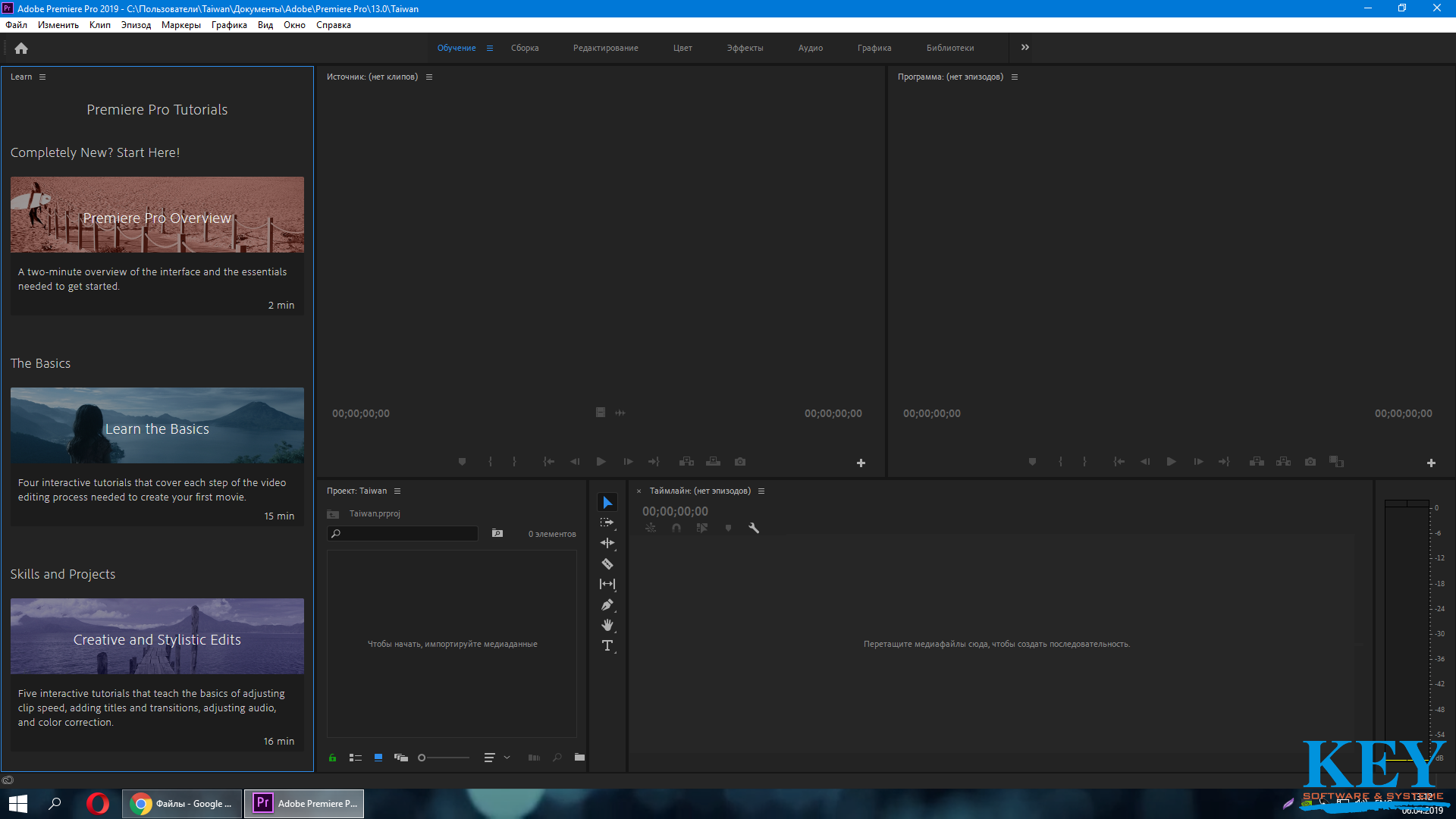
Task: Click the Taiwan.prproj file in Project
Action: [375, 513]
